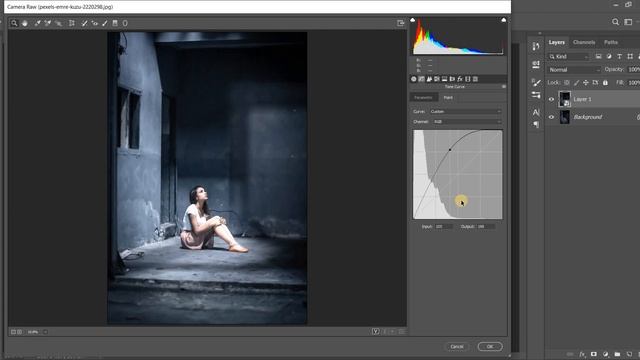
Task: Open the Brush Settings panel icon
Action: pos(536,82)
